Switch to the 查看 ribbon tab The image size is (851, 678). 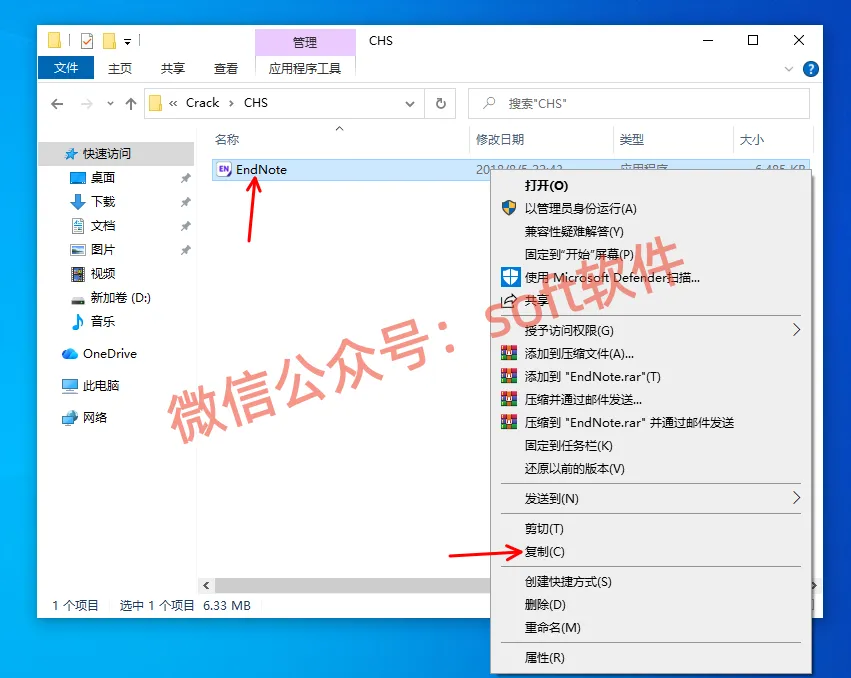[x=226, y=68]
